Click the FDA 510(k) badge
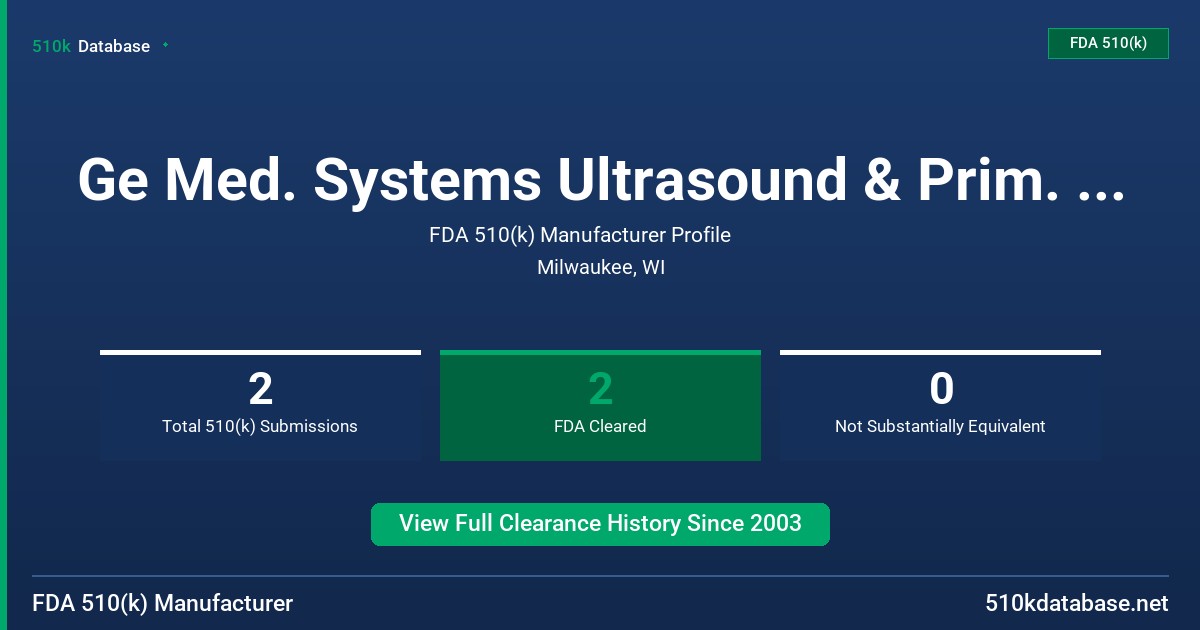1200x630 pixels. pyautogui.click(x=1108, y=43)
